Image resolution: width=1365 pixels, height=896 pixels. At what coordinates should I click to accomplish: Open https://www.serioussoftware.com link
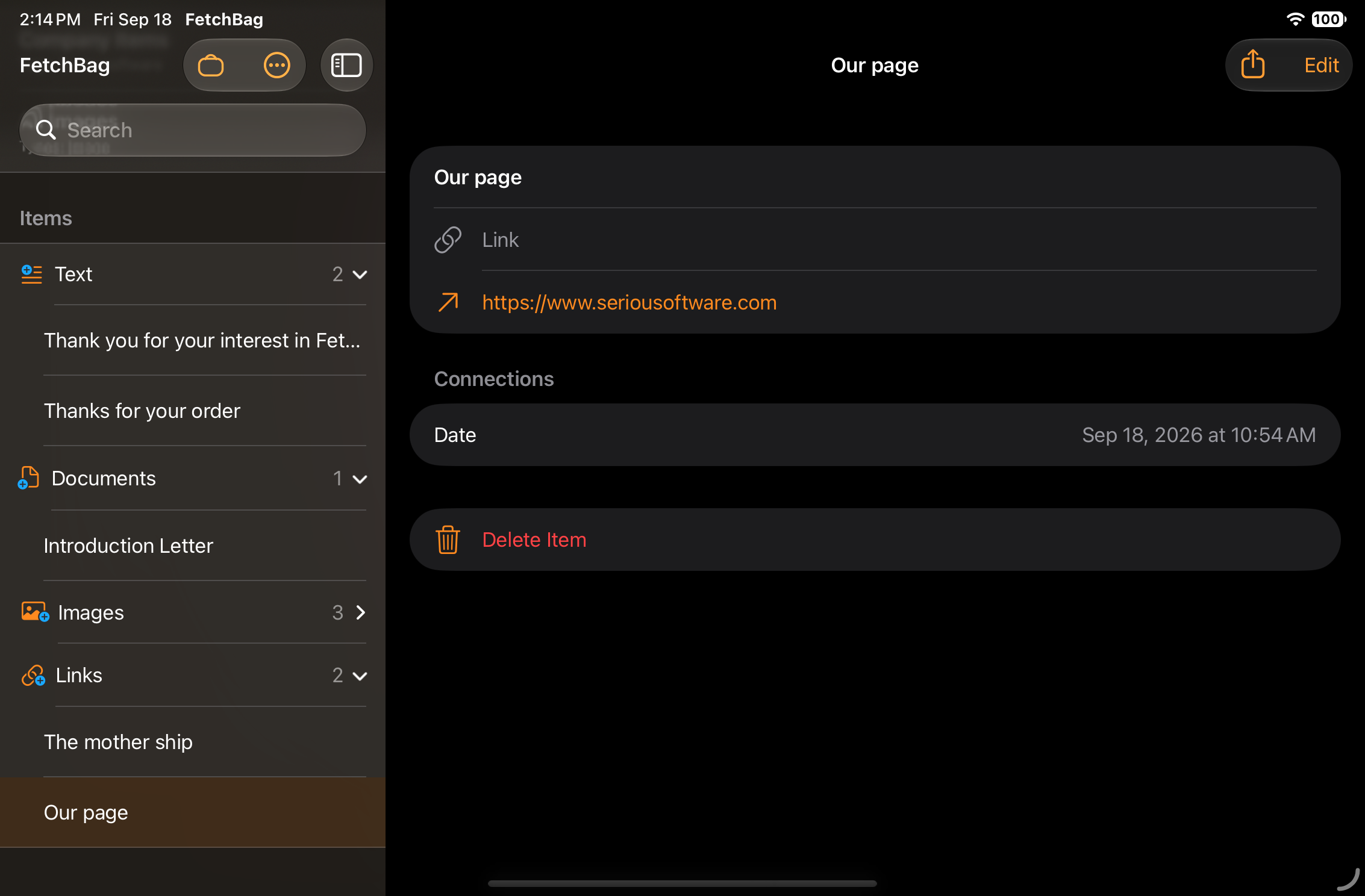coord(629,302)
